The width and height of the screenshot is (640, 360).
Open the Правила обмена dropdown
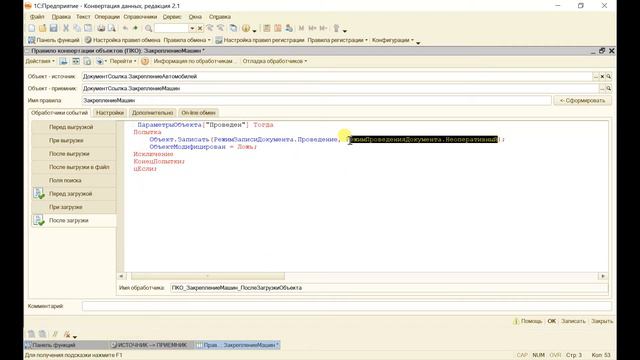187,40
